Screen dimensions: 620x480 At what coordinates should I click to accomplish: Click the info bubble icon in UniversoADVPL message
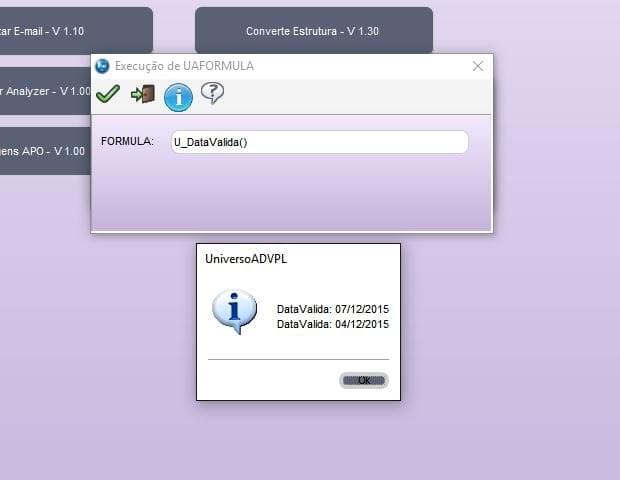234,311
